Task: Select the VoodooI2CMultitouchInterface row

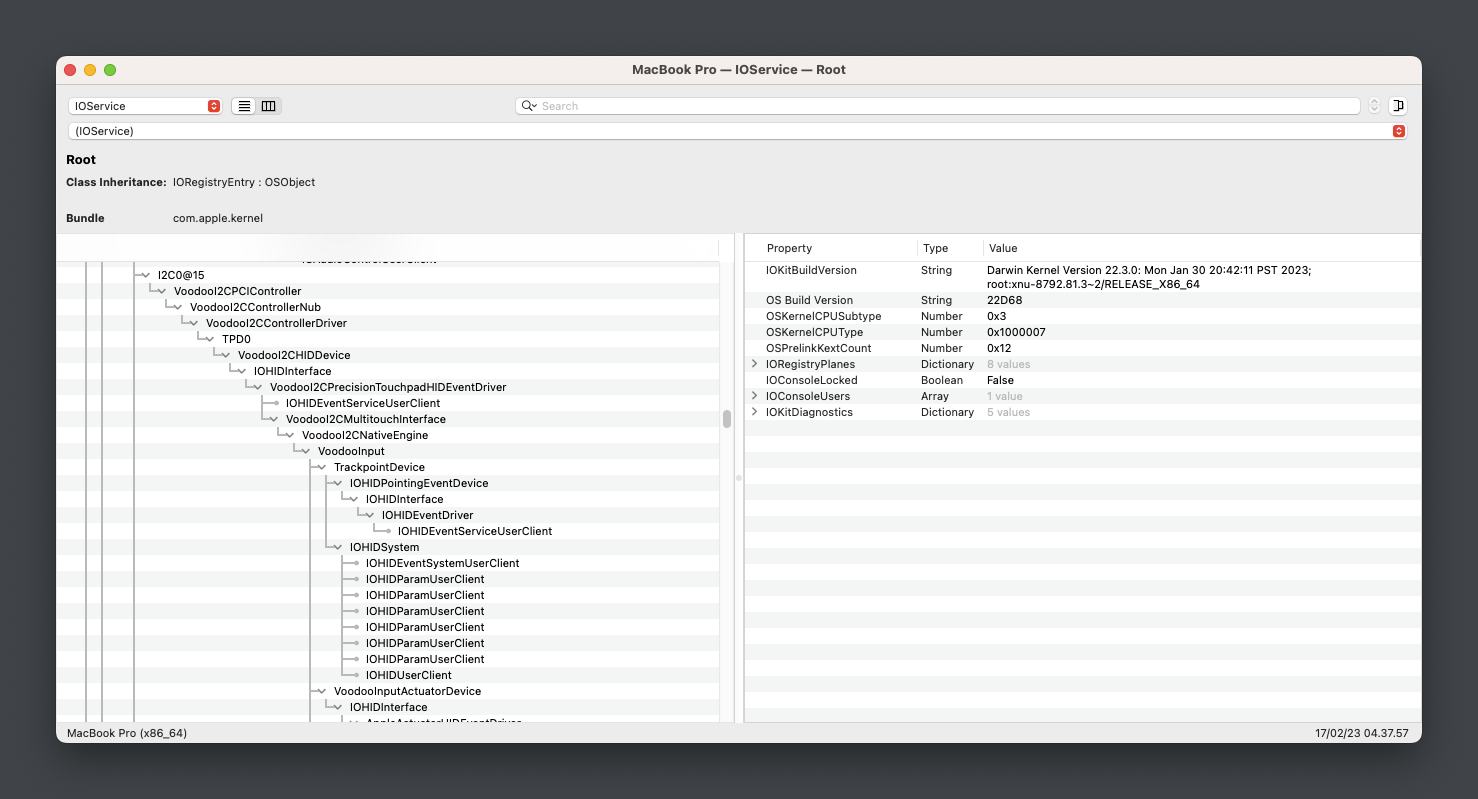Action: coord(388,419)
